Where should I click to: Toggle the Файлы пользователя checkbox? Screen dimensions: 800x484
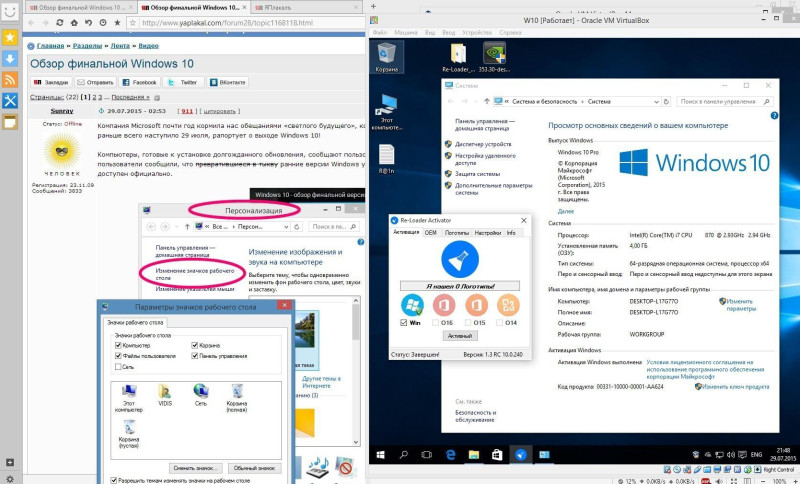tap(118, 356)
